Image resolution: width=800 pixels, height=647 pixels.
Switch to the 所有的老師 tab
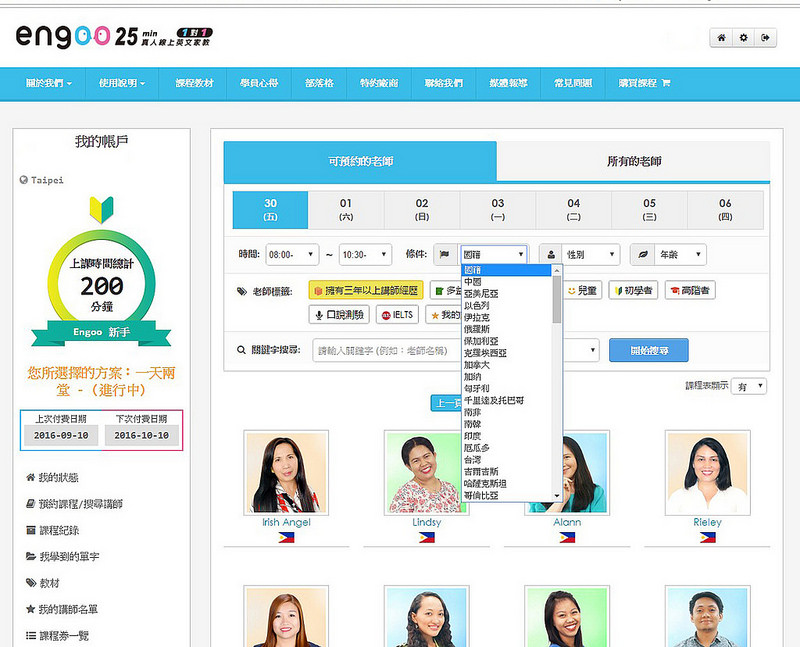click(x=633, y=161)
